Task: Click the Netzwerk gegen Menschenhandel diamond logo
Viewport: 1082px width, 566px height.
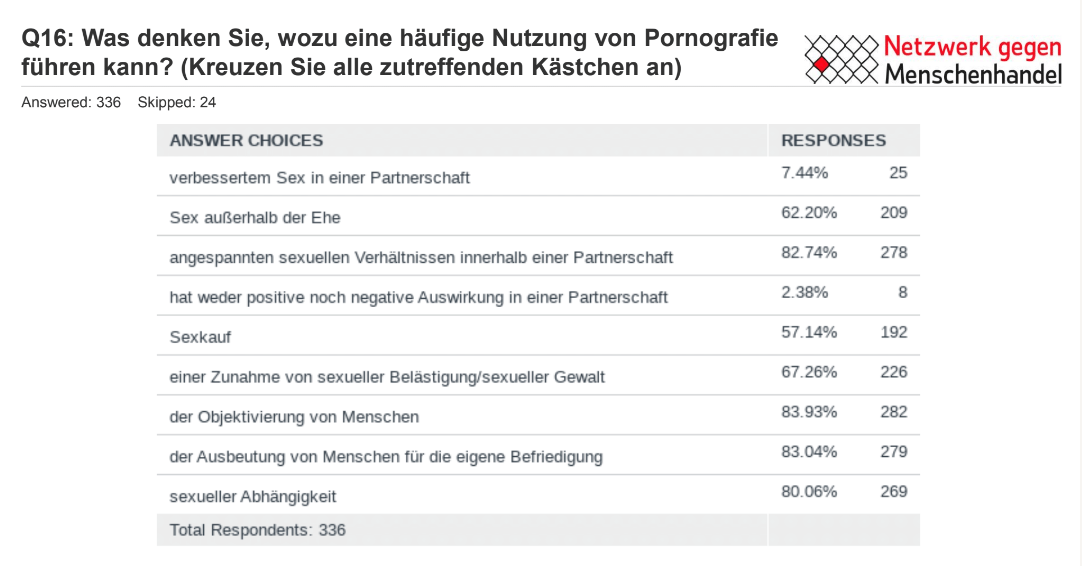Action: click(841, 60)
